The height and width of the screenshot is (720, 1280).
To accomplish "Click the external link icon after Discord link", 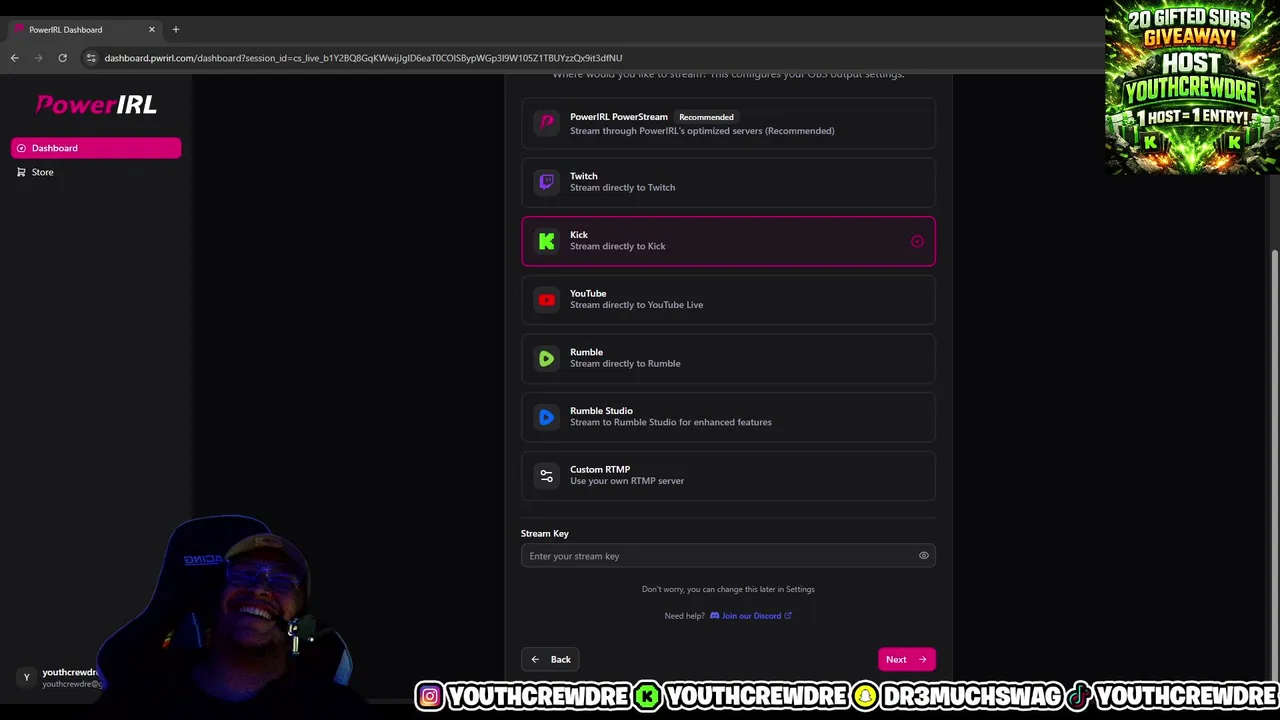I will click(788, 616).
